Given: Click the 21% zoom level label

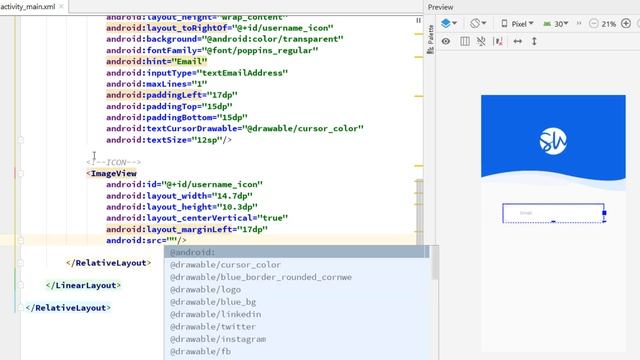Looking at the screenshot, I should tap(609, 24).
